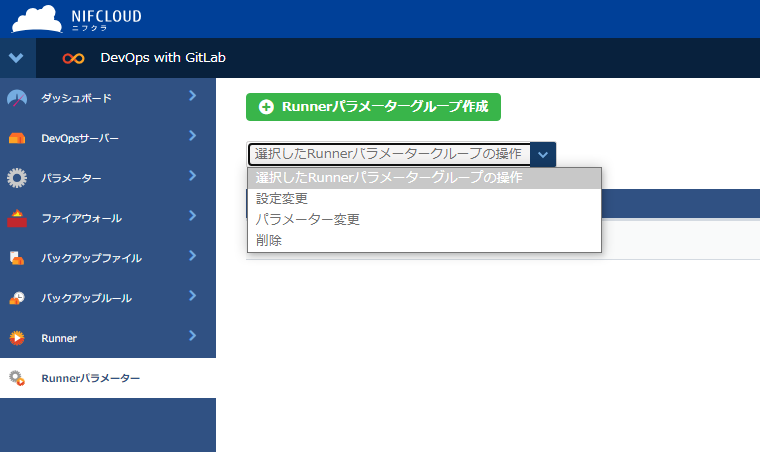760x452 pixels.
Task: Click the パラメーター gear icon
Action: [x=17, y=178]
